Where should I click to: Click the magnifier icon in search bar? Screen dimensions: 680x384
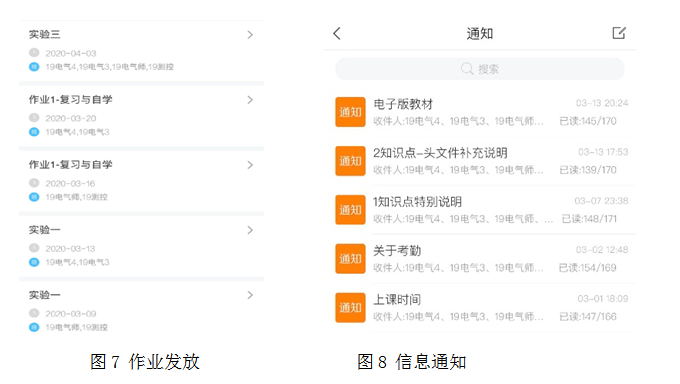[x=467, y=69]
